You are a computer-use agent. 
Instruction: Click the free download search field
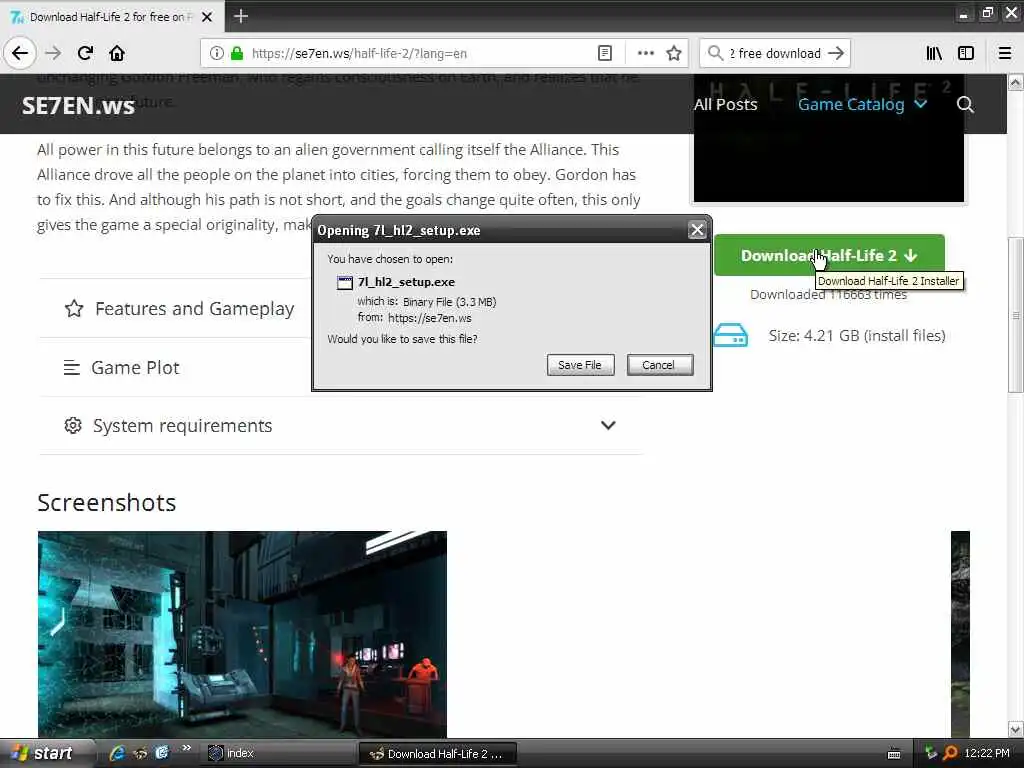[775, 54]
